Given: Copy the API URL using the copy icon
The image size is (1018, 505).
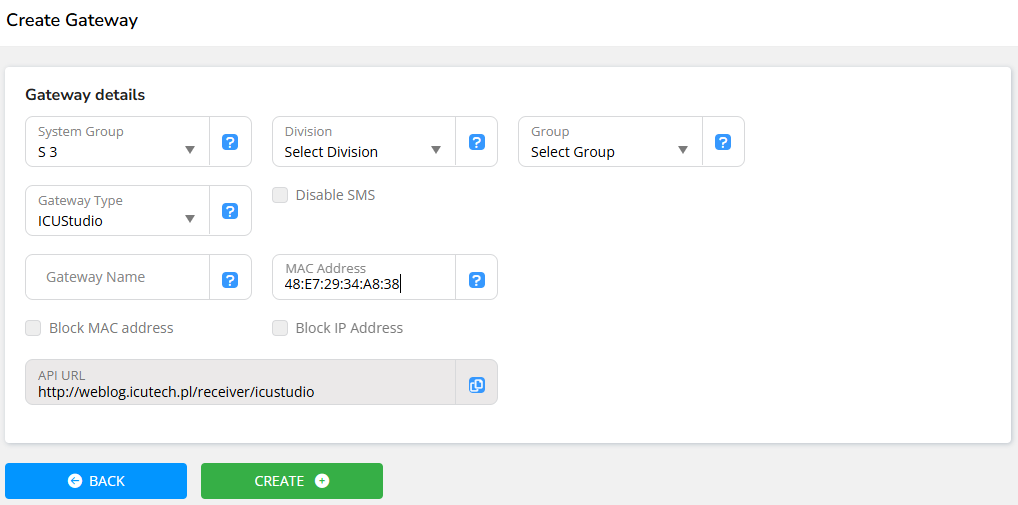Looking at the screenshot, I should [477, 385].
